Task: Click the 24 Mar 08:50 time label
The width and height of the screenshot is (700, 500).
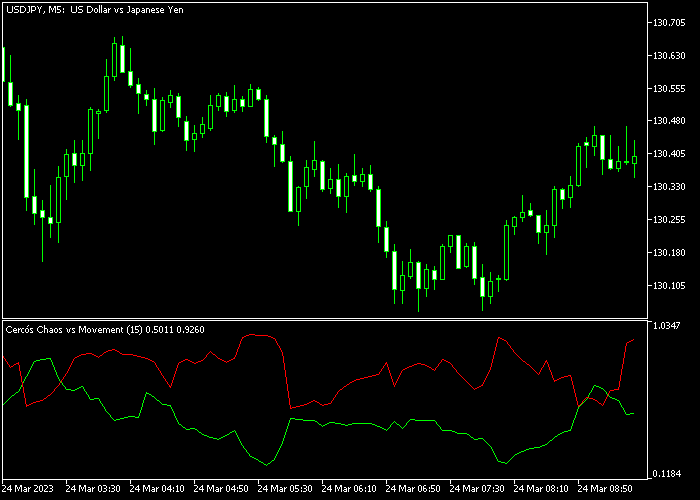Action: tap(605, 489)
